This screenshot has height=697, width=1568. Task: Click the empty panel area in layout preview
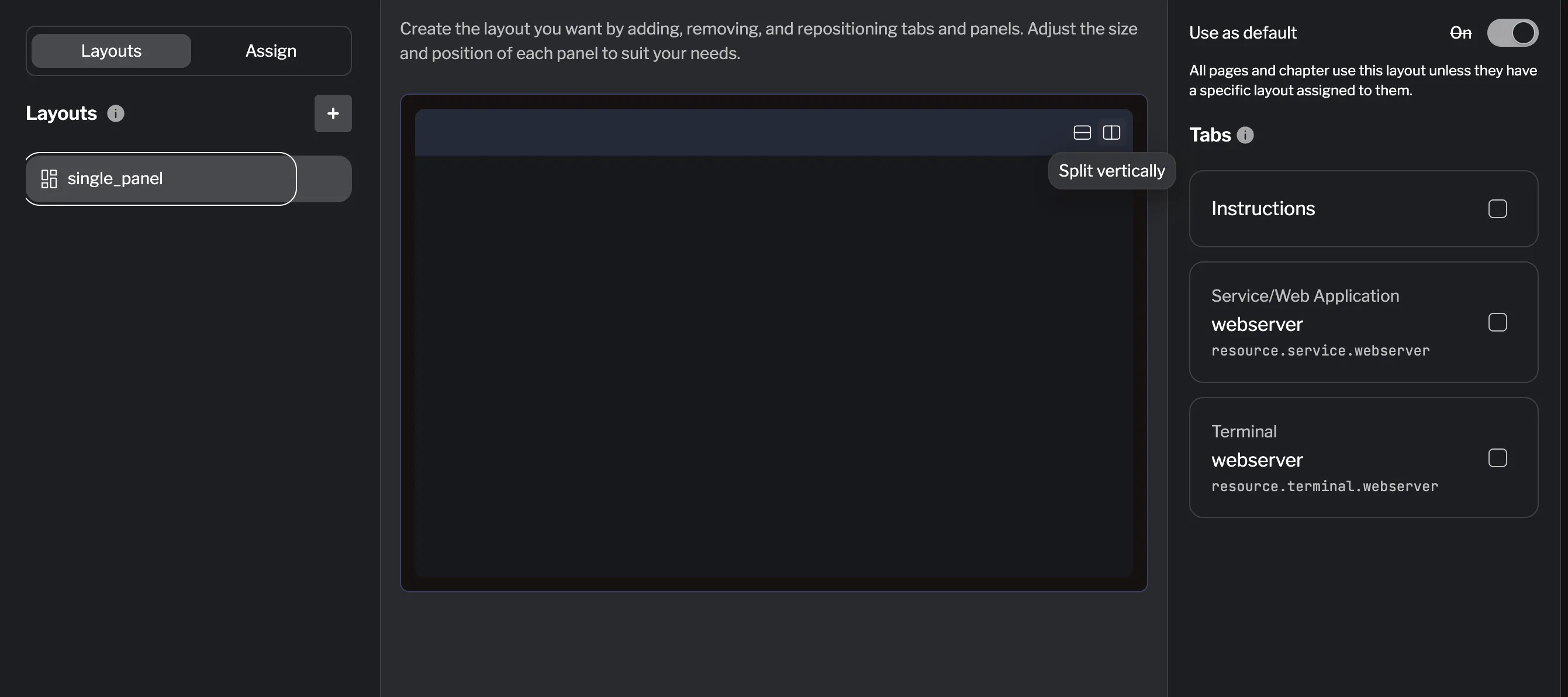(773, 365)
